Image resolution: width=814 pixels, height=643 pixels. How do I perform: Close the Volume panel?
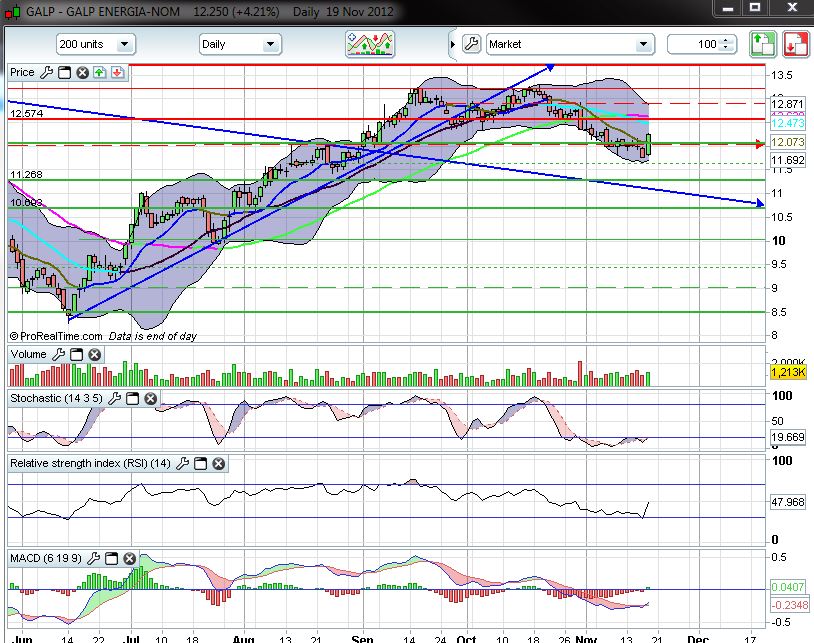[x=94, y=354]
